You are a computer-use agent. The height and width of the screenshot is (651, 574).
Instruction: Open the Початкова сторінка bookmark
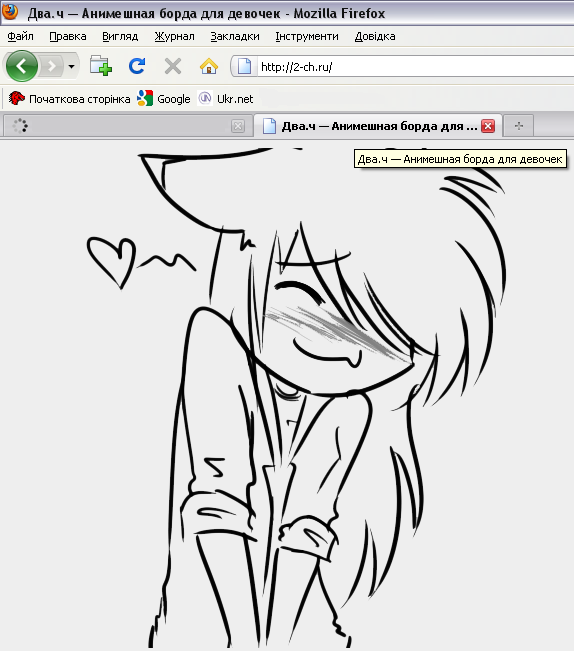69,99
